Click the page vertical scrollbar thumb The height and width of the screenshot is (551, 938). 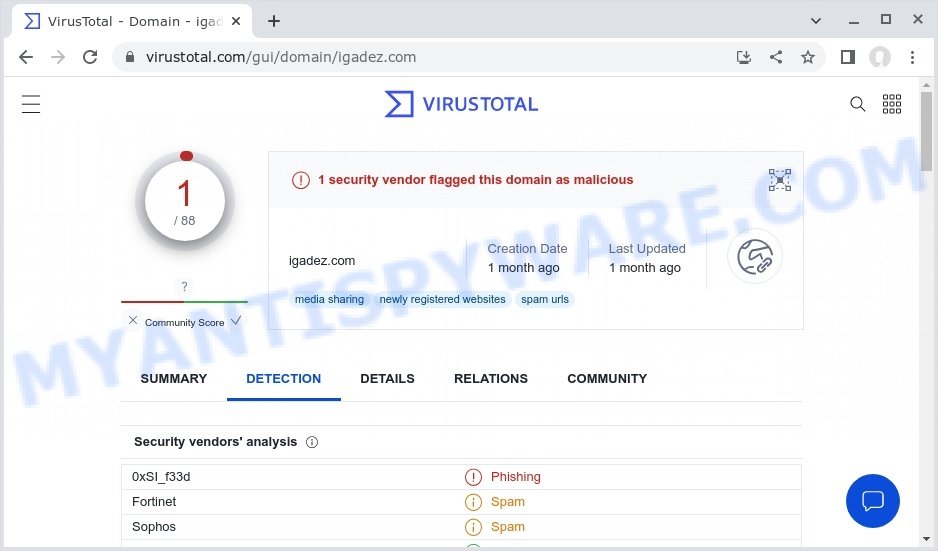click(926, 131)
